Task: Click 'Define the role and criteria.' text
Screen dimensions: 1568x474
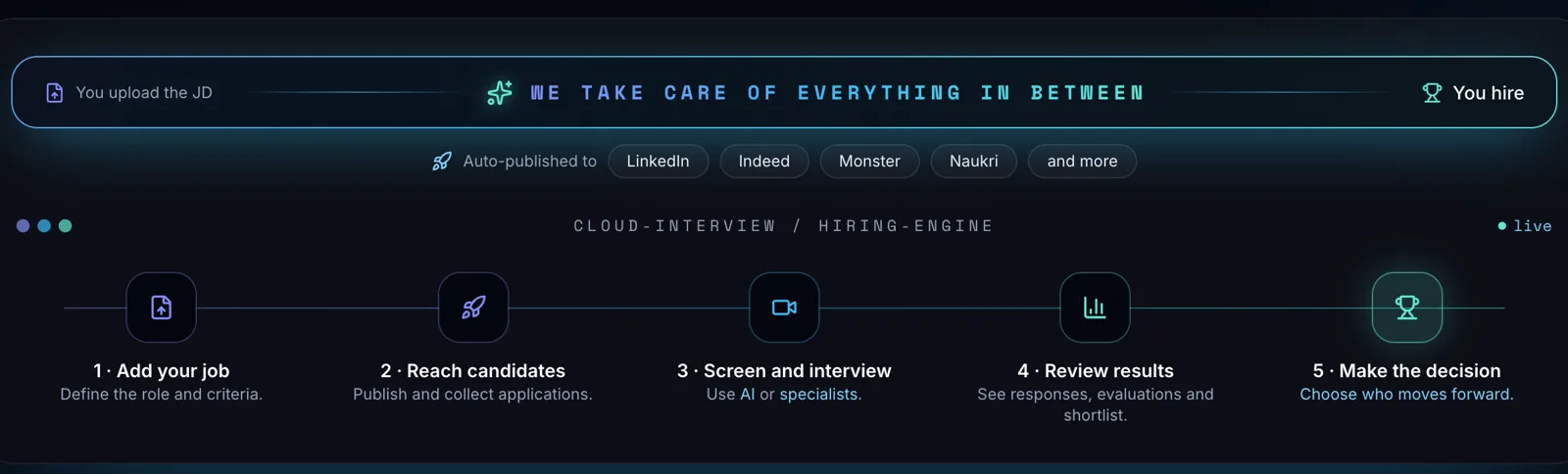Action: [x=162, y=395]
